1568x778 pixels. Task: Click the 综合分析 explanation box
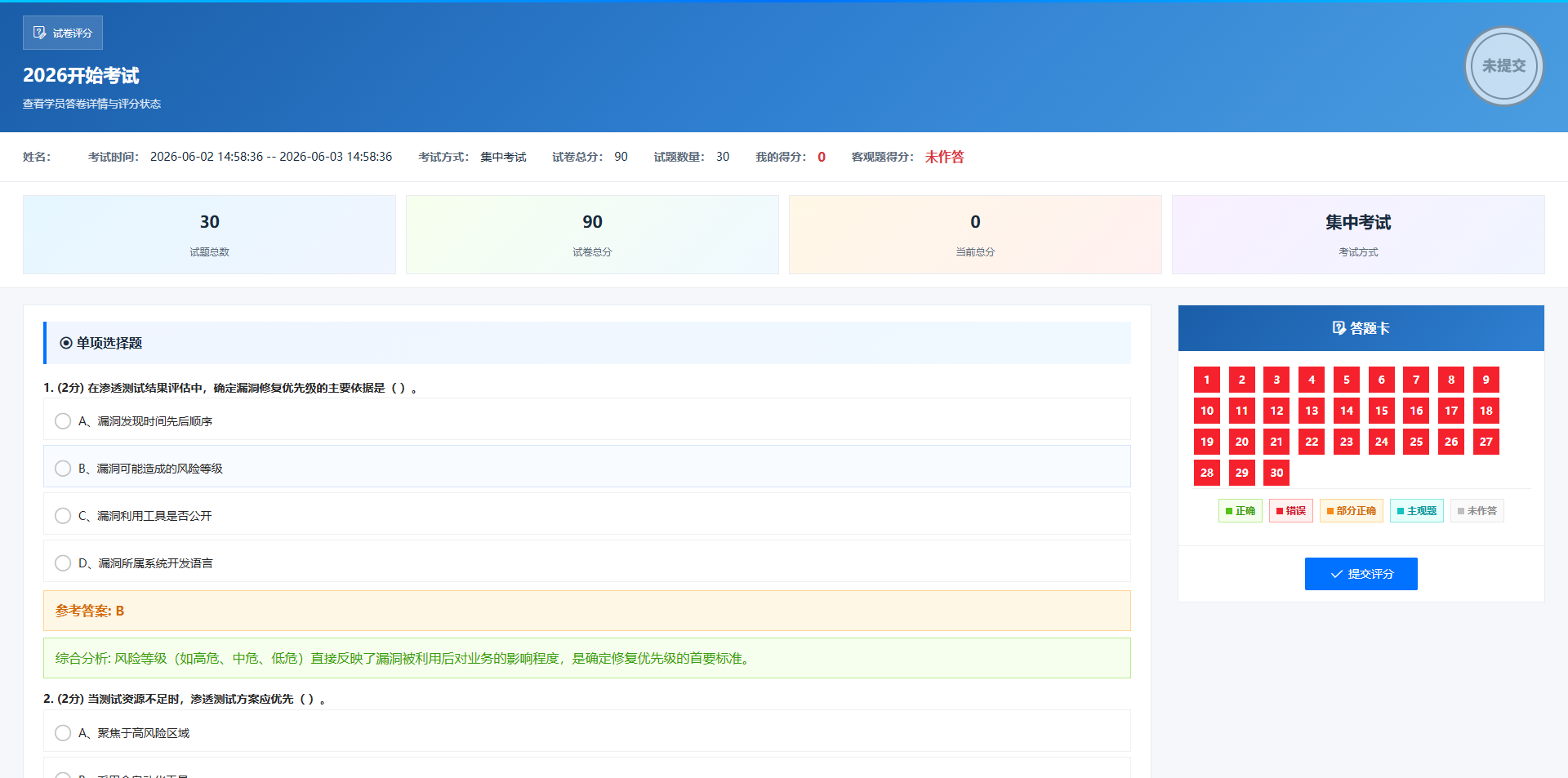[x=587, y=658]
